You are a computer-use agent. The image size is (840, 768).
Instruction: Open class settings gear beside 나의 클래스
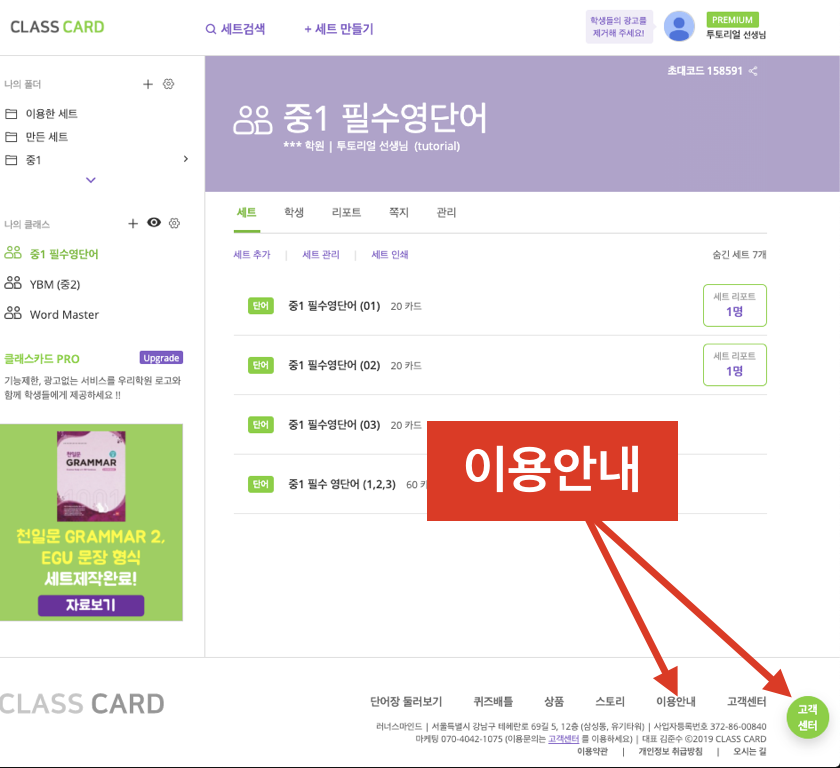174,223
